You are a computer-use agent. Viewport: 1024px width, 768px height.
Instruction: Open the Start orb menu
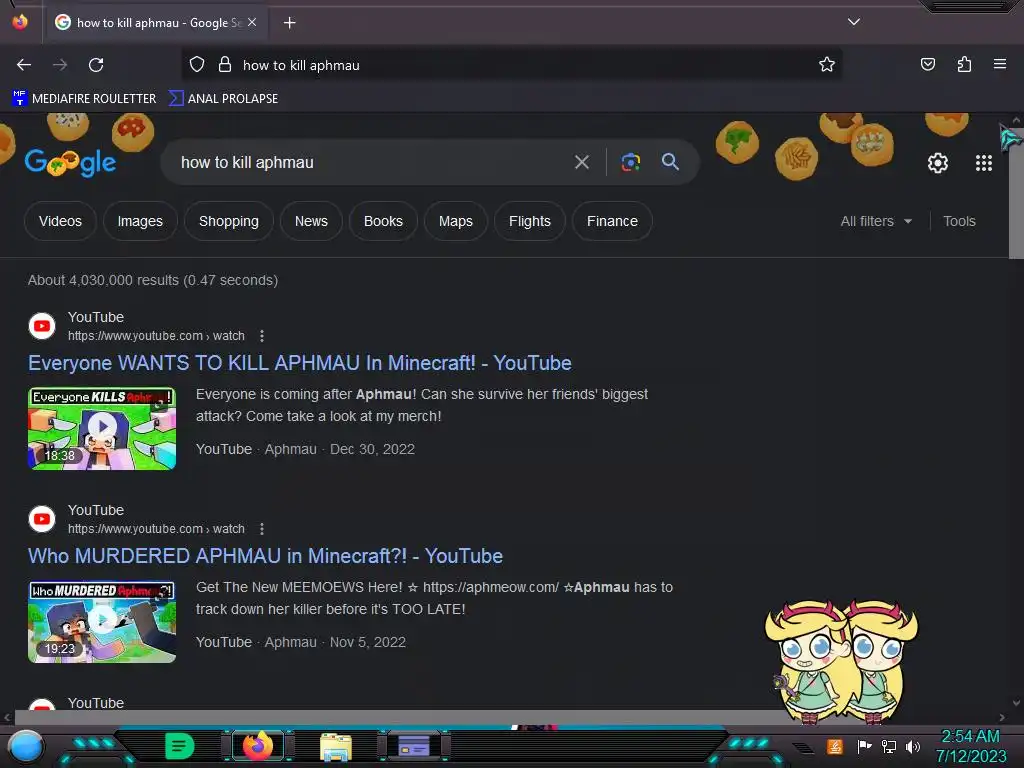point(26,746)
